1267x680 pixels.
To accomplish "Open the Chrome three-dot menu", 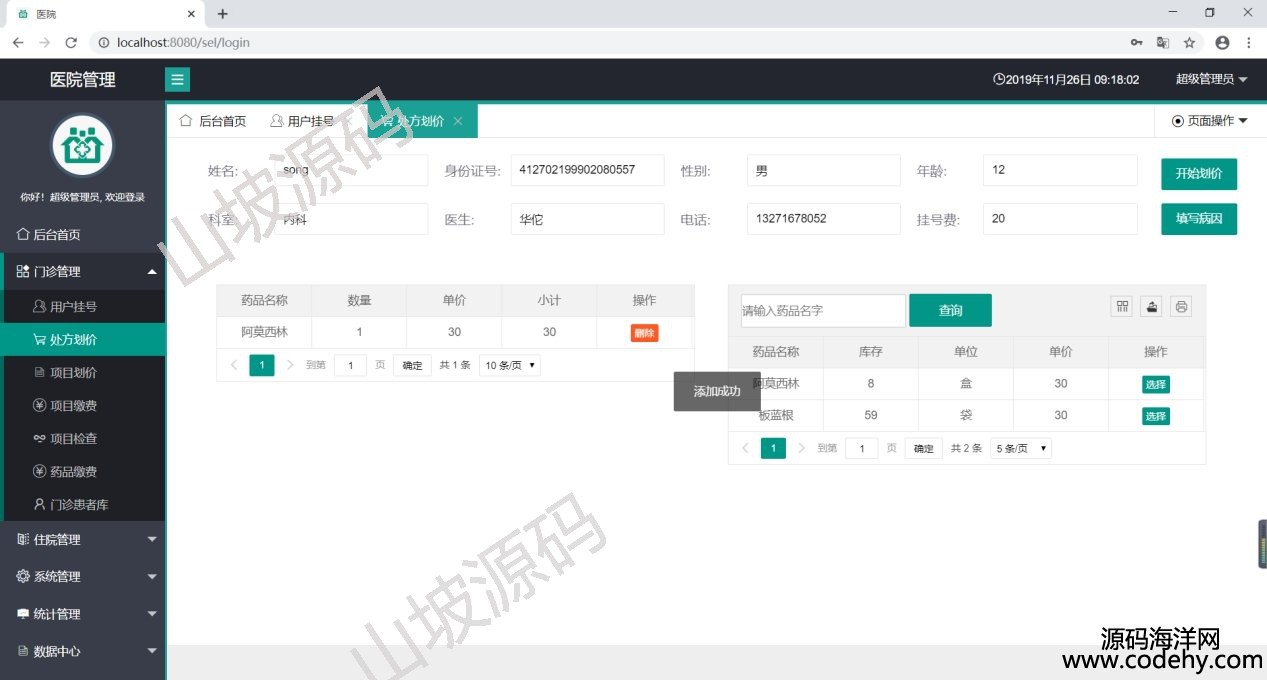I will coord(1249,43).
